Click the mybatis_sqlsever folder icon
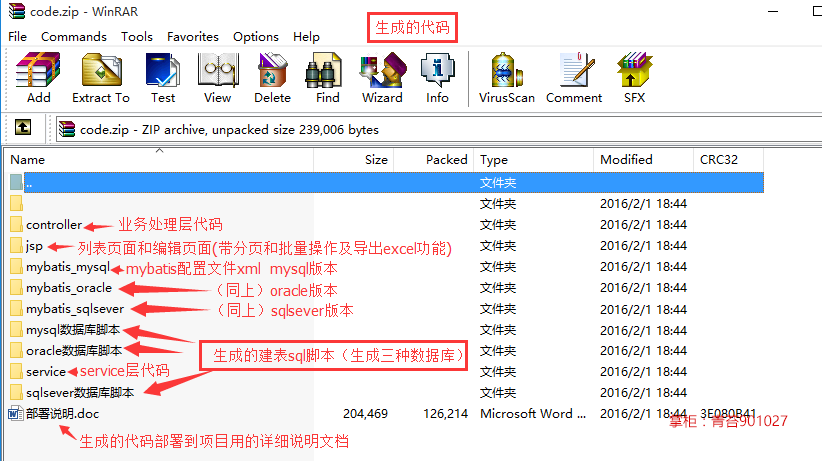Image resolution: width=822 pixels, height=461 pixels. pos(16,308)
